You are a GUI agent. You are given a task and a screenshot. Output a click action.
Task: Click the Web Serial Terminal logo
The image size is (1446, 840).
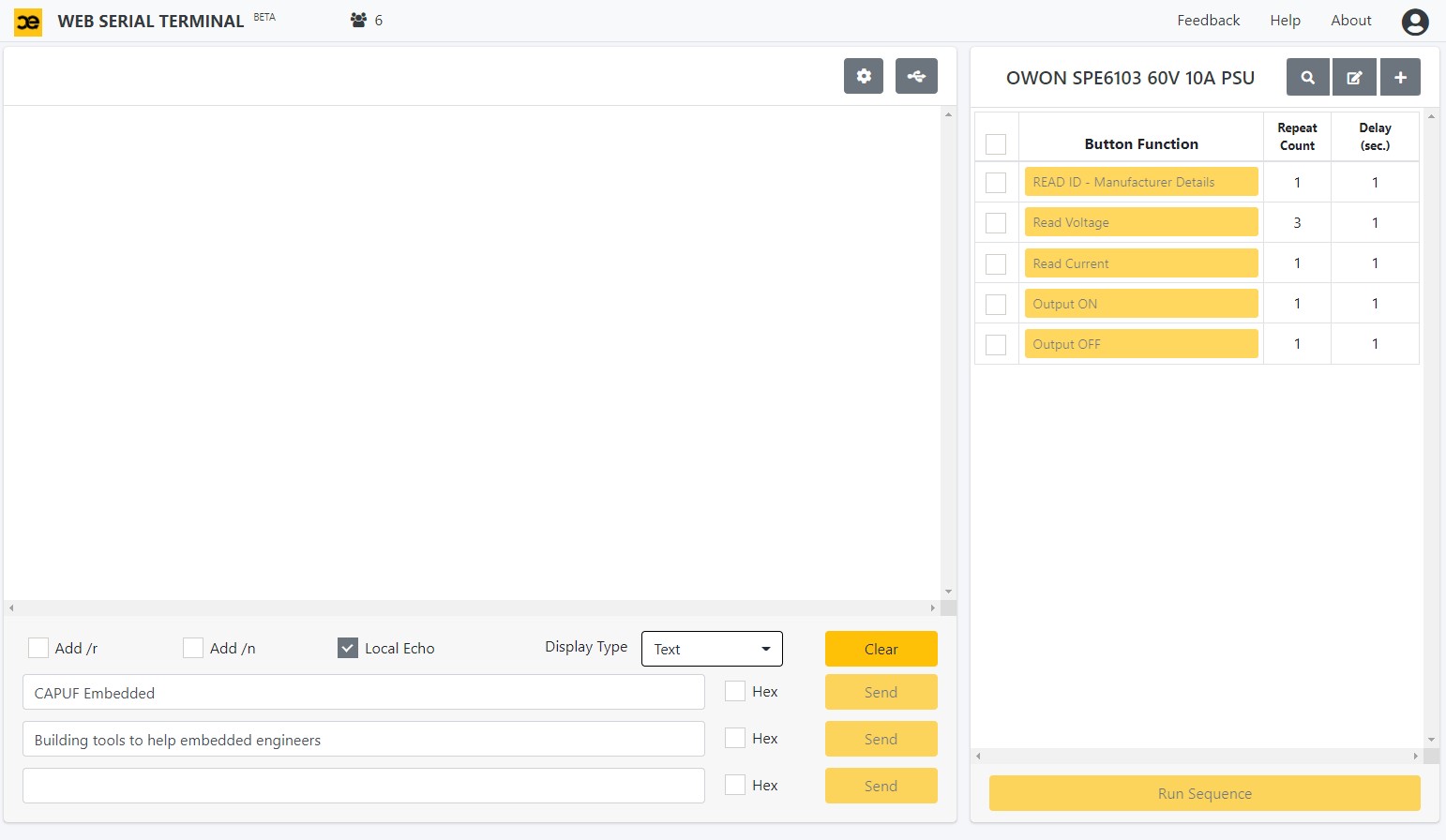click(x=28, y=22)
